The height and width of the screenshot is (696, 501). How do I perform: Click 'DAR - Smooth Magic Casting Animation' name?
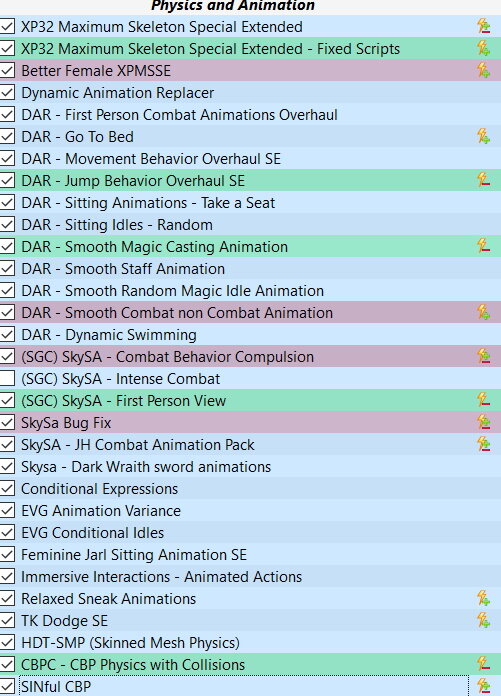155,247
